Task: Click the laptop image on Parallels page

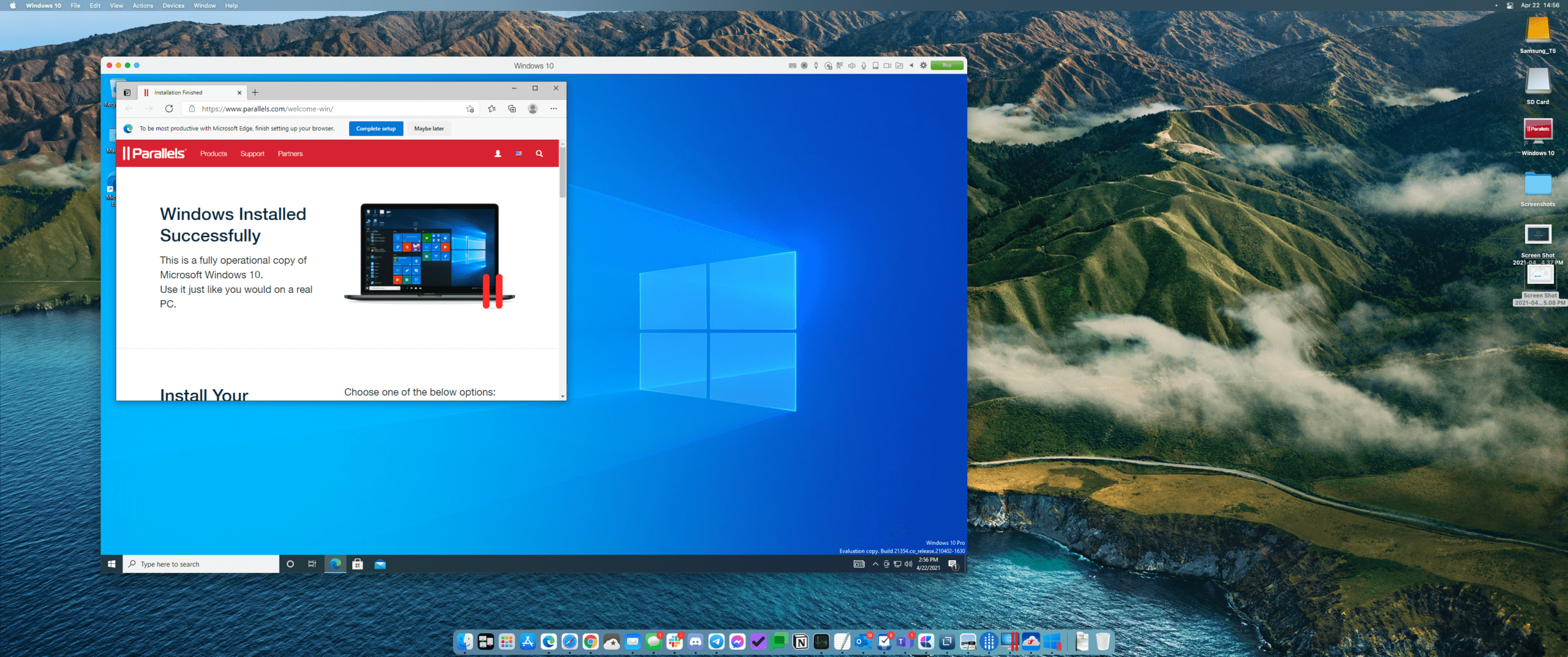Action: point(429,256)
